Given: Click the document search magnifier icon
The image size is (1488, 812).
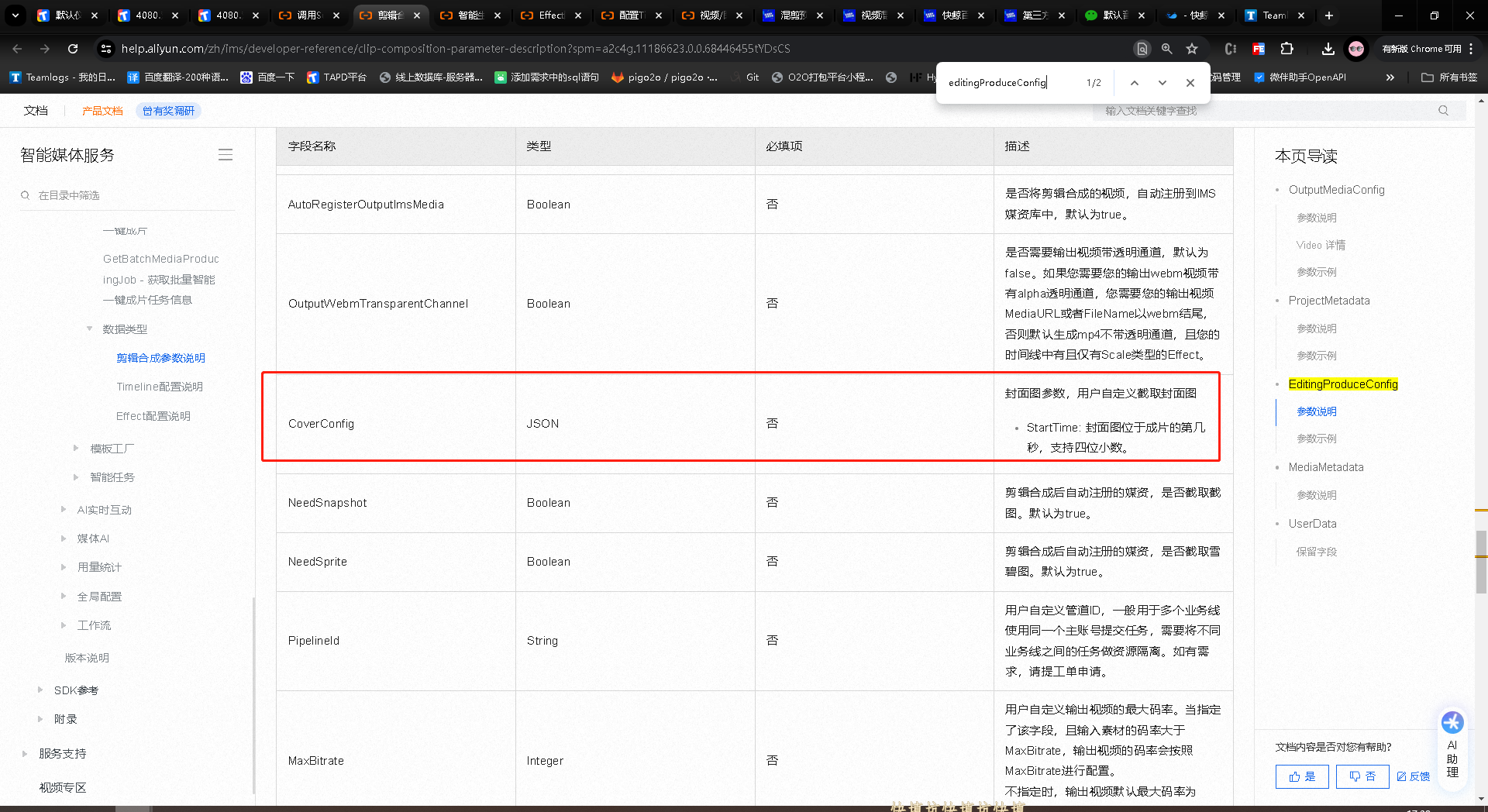Looking at the screenshot, I should coord(1443,111).
